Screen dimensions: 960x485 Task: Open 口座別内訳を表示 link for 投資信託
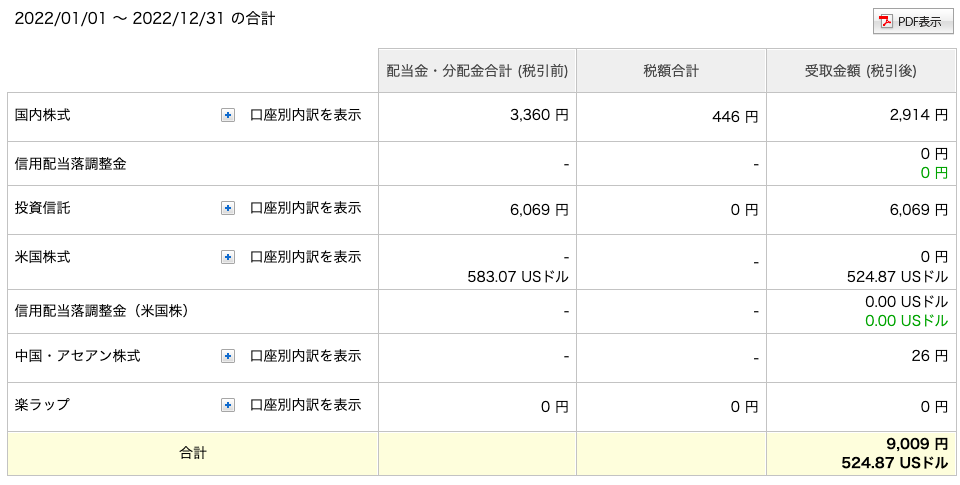[x=306, y=208]
